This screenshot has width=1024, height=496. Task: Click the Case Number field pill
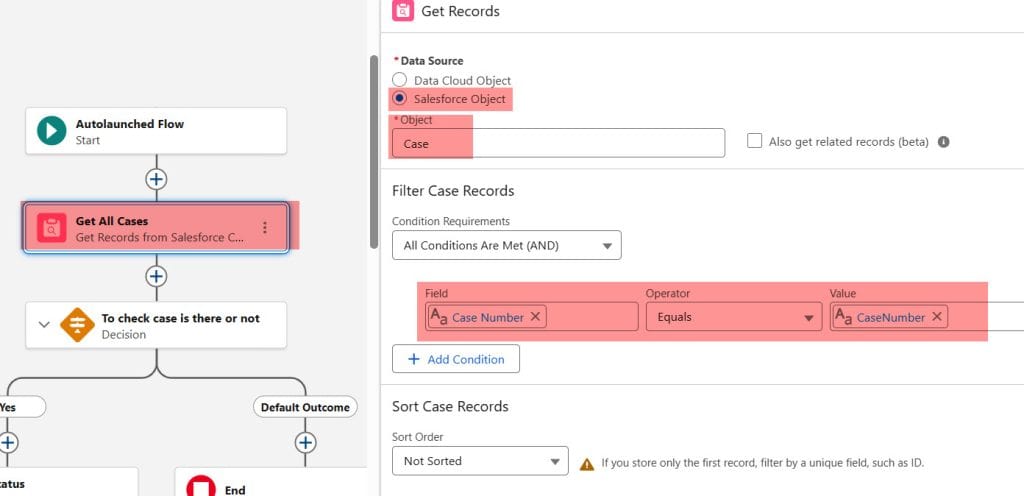(x=487, y=317)
